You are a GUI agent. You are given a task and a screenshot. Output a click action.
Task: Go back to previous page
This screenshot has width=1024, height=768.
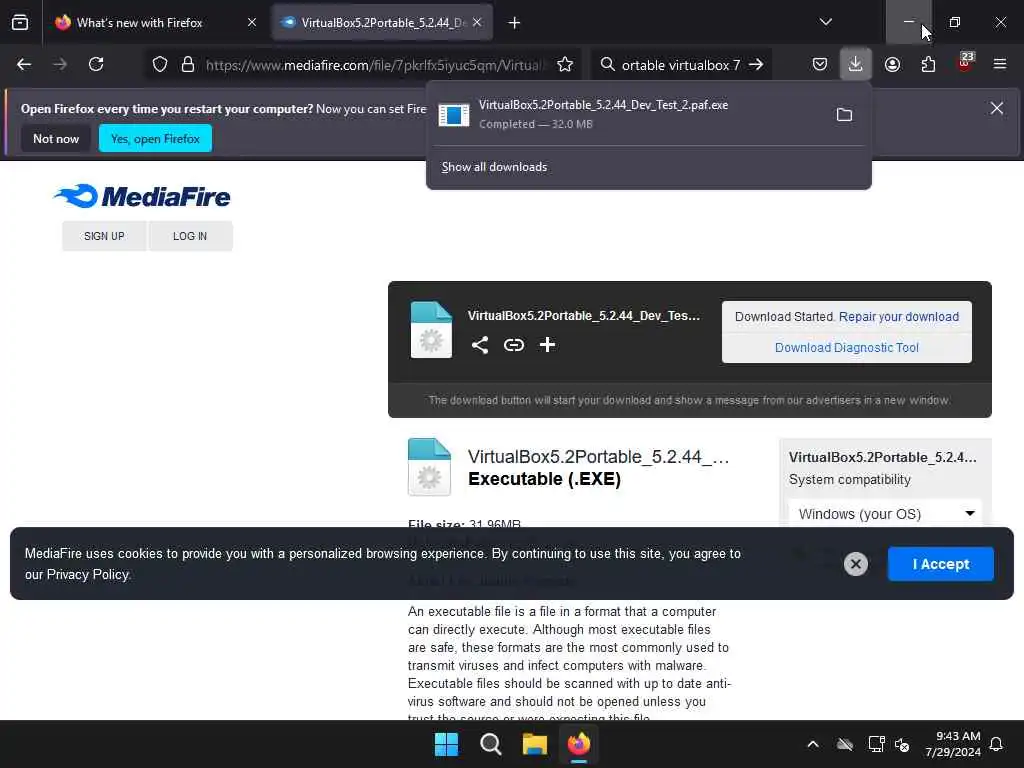pyautogui.click(x=24, y=65)
